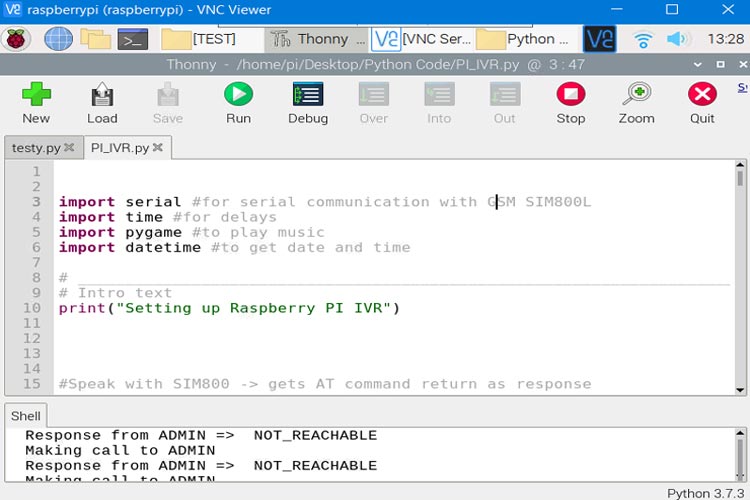
Task: Launch the web browser globe icon
Action: (58, 39)
